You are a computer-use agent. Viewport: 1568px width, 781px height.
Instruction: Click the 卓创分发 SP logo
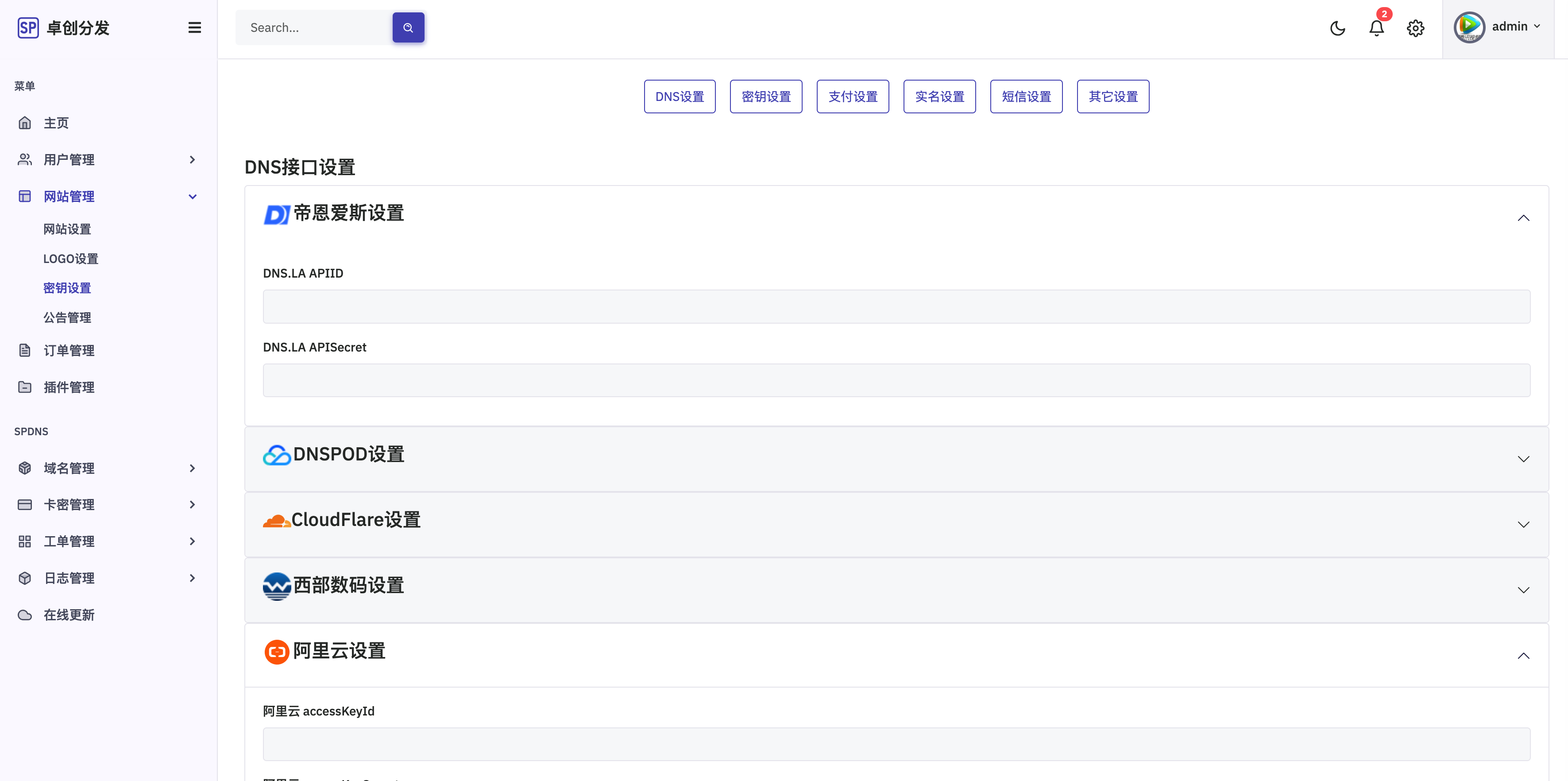pyautogui.click(x=63, y=27)
